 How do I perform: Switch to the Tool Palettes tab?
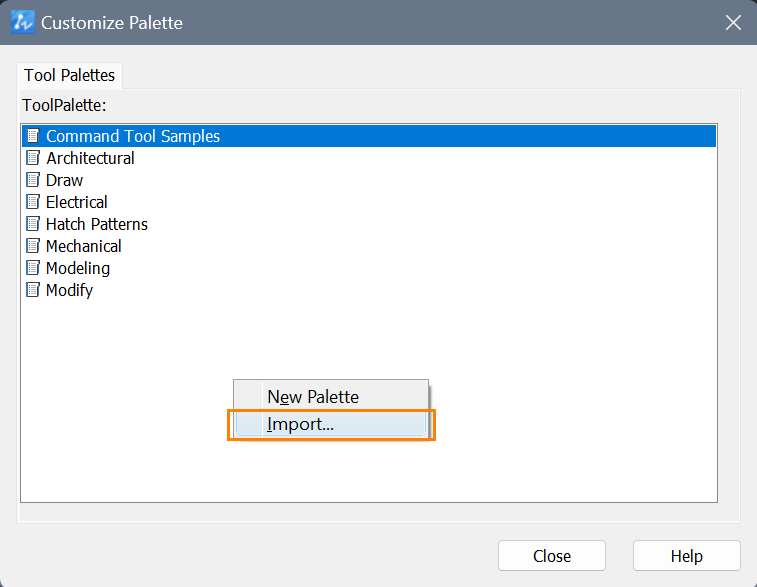70,75
